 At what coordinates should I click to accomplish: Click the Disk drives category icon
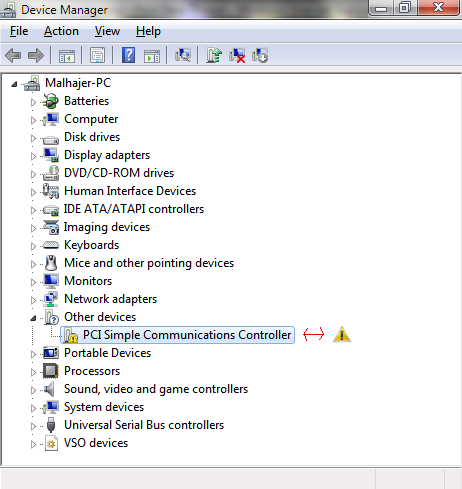click(x=51, y=139)
